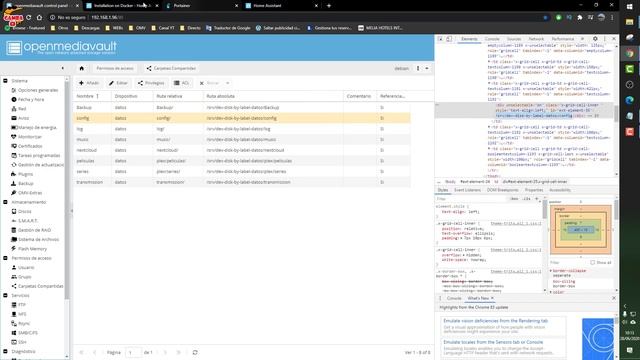The width and height of the screenshot is (640, 360).
Task: Open Monitorizar in the sidebar
Action: coord(29,137)
